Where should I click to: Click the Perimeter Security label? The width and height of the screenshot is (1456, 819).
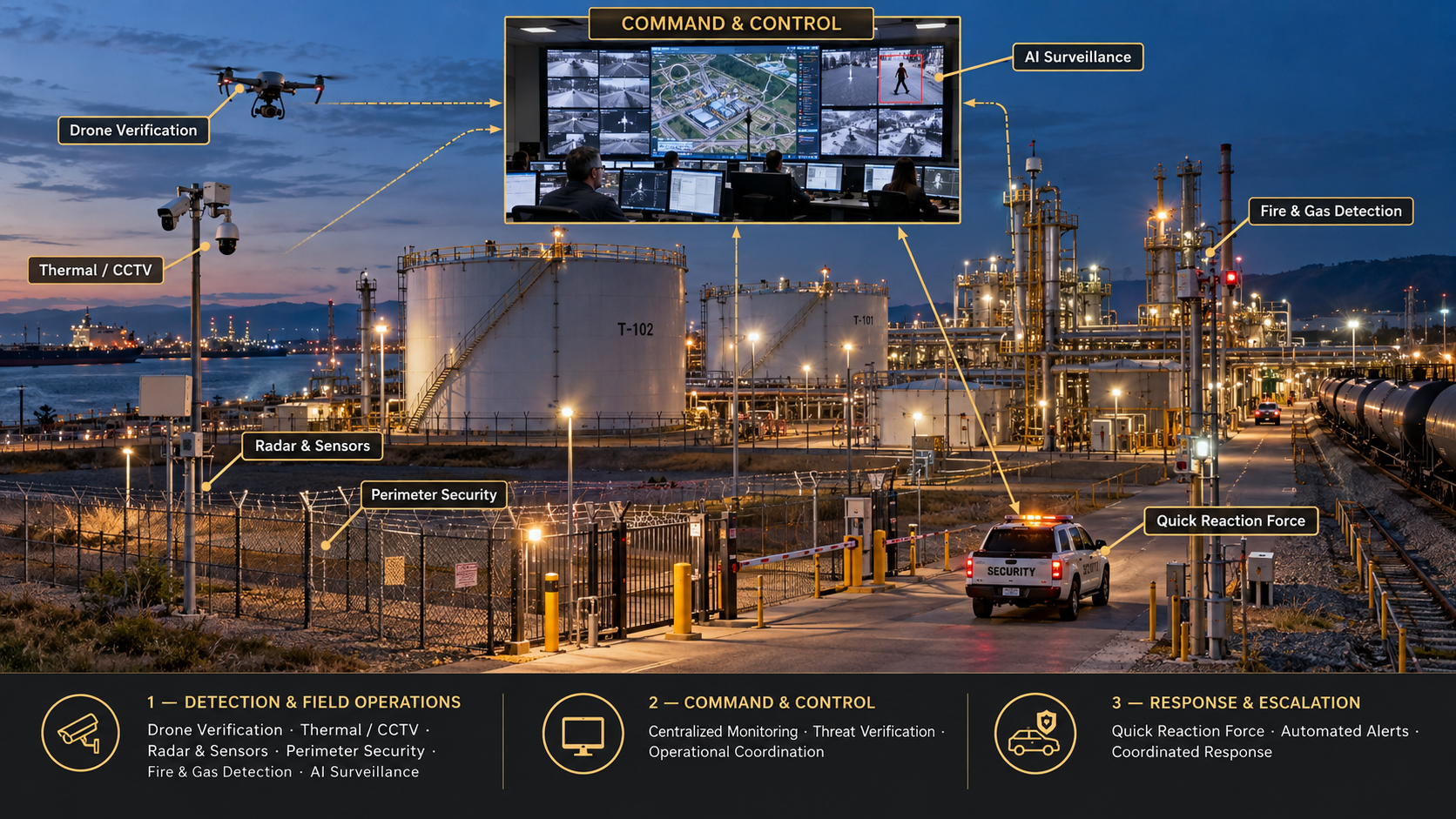[434, 495]
